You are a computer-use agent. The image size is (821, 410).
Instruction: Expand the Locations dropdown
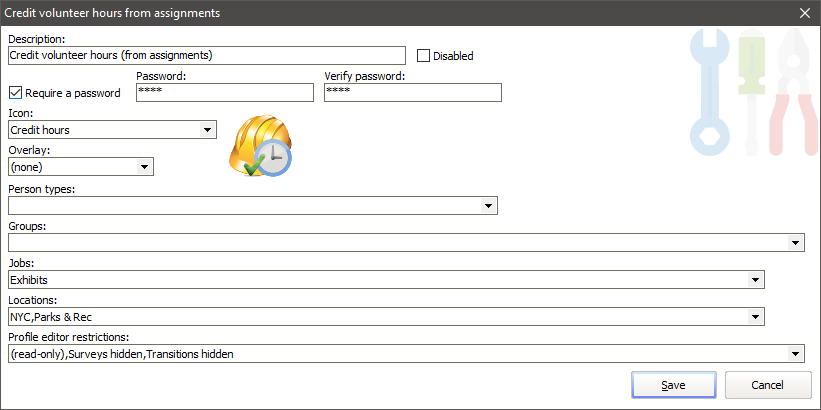[x=755, y=317]
